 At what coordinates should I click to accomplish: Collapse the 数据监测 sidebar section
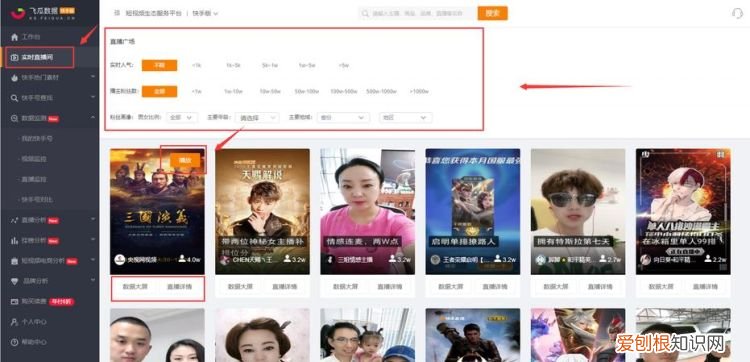93,118
